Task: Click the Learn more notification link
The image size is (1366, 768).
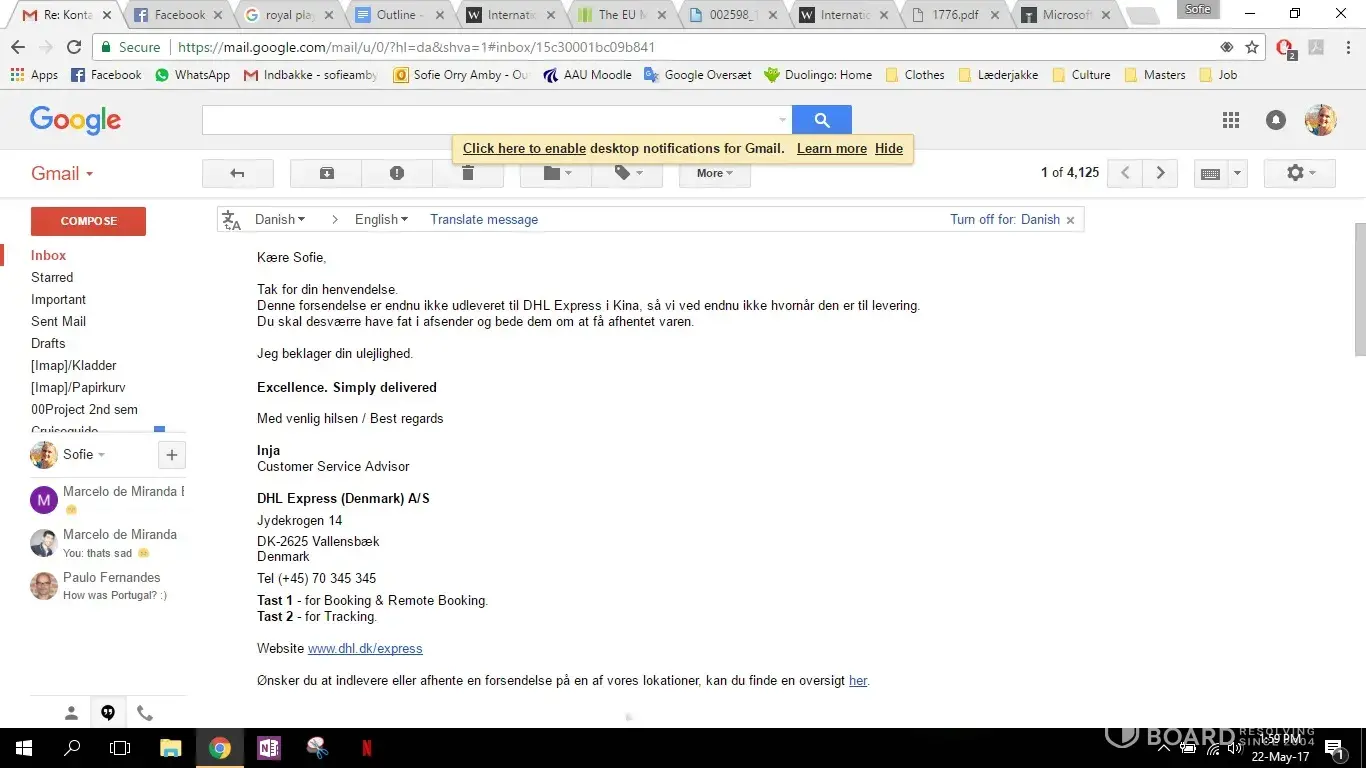Action: (x=832, y=148)
